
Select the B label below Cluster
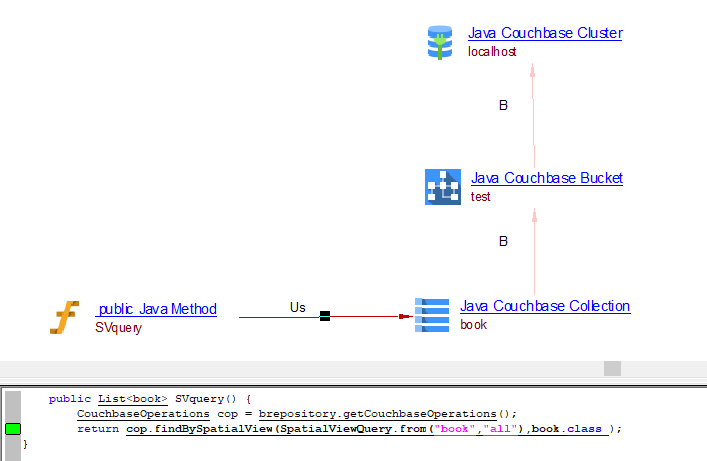coord(503,105)
